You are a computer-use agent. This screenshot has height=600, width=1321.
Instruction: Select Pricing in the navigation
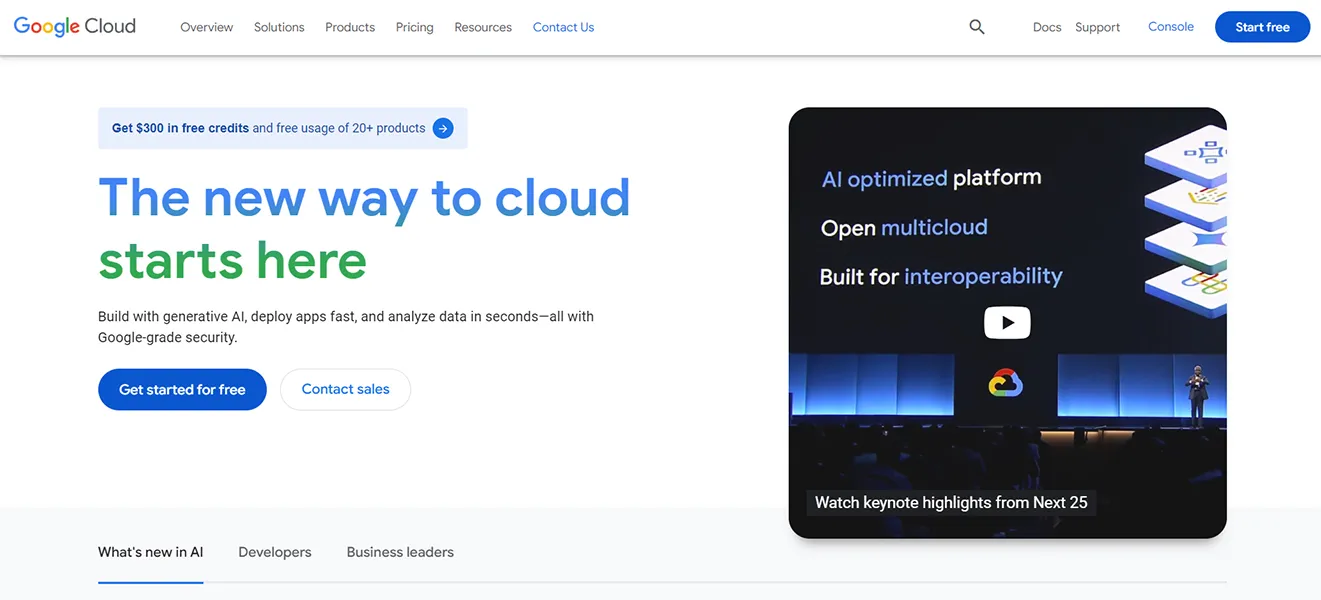pyautogui.click(x=414, y=27)
